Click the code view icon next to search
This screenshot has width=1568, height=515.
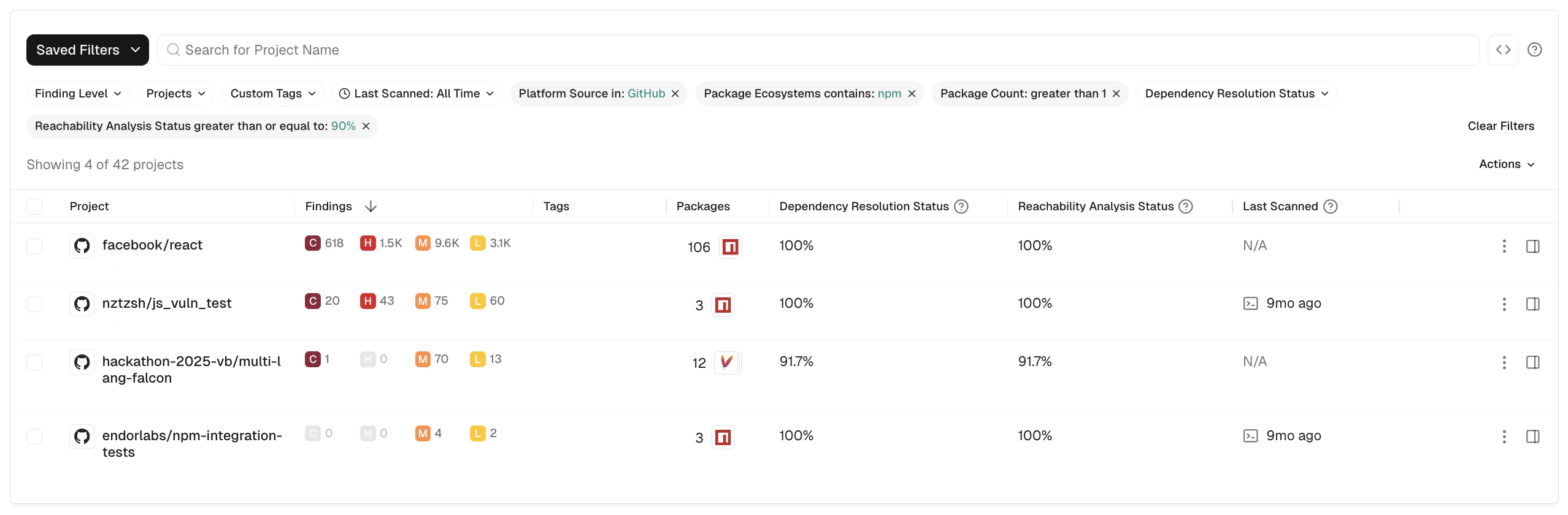point(1502,50)
